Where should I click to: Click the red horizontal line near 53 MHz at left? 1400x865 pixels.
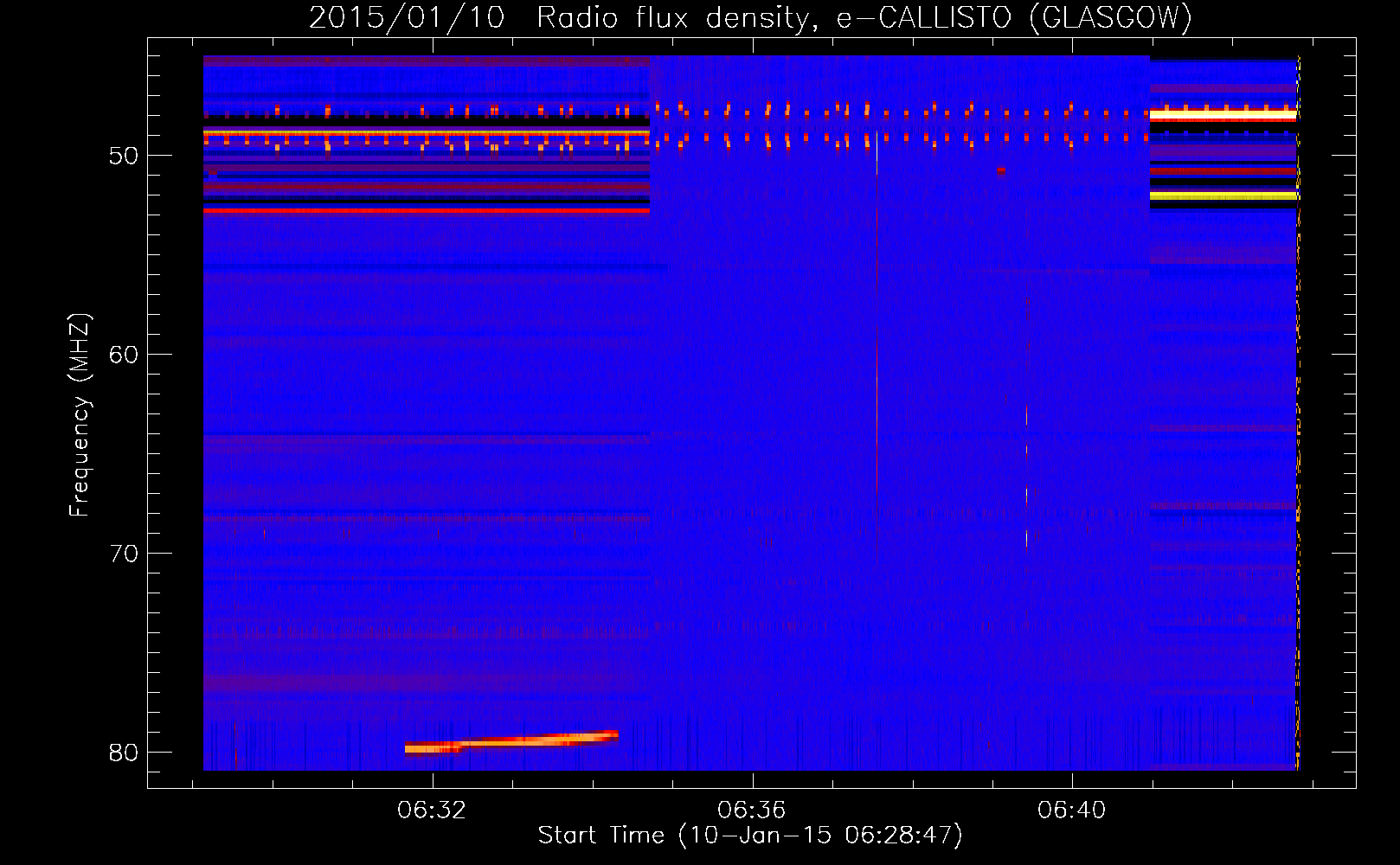point(427,210)
